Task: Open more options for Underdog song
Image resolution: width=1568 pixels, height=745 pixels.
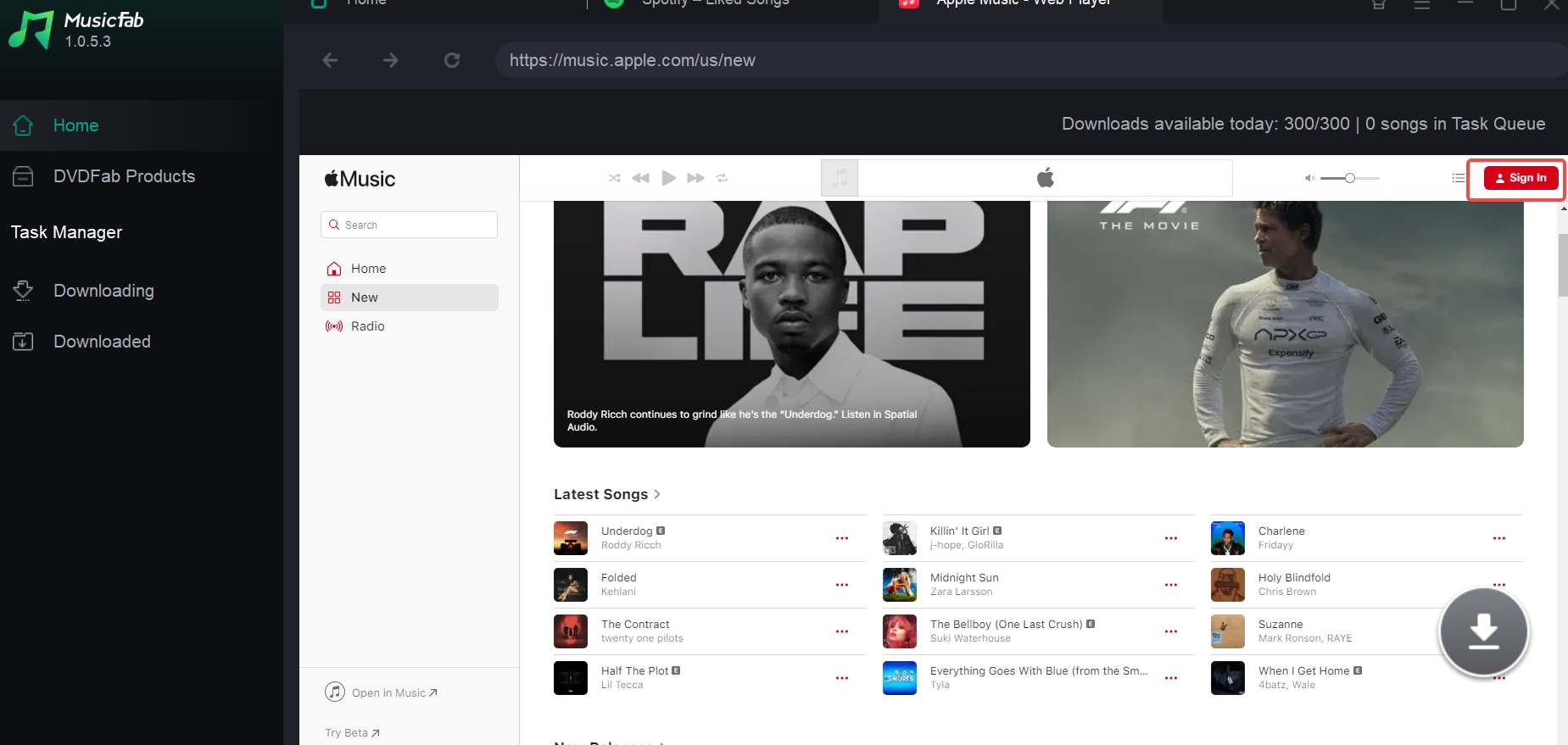Action: click(x=841, y=538)
